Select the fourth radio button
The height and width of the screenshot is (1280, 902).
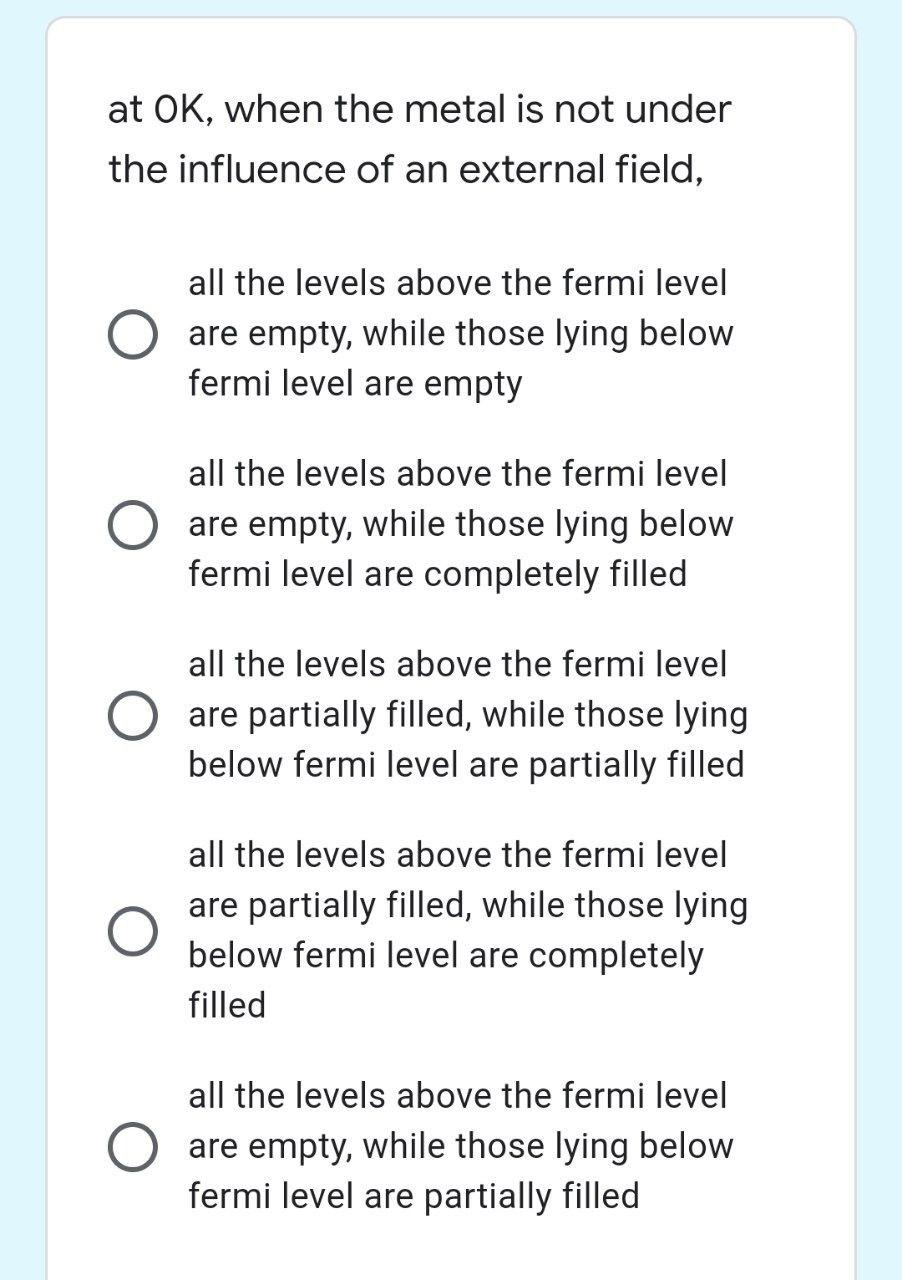point(135,931)
